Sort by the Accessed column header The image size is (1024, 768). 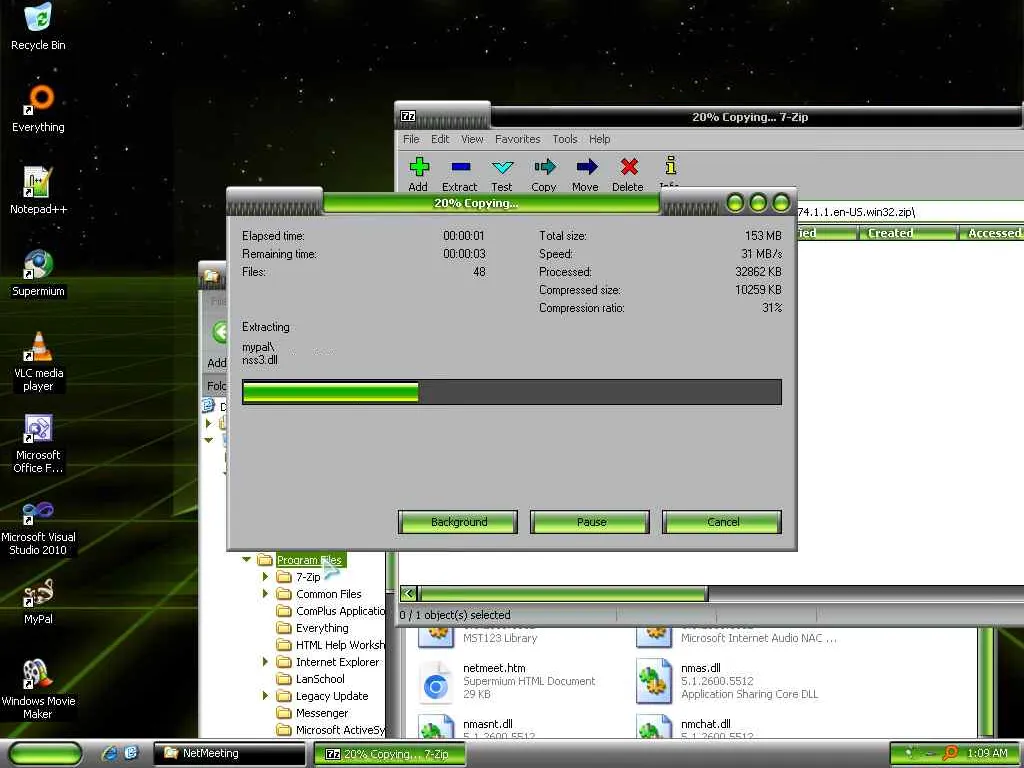point(991,232)
